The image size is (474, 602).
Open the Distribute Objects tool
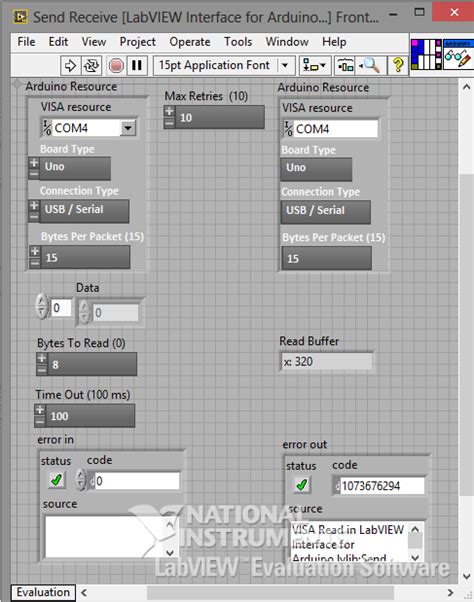pyautogui.click(x=345, y=66)
